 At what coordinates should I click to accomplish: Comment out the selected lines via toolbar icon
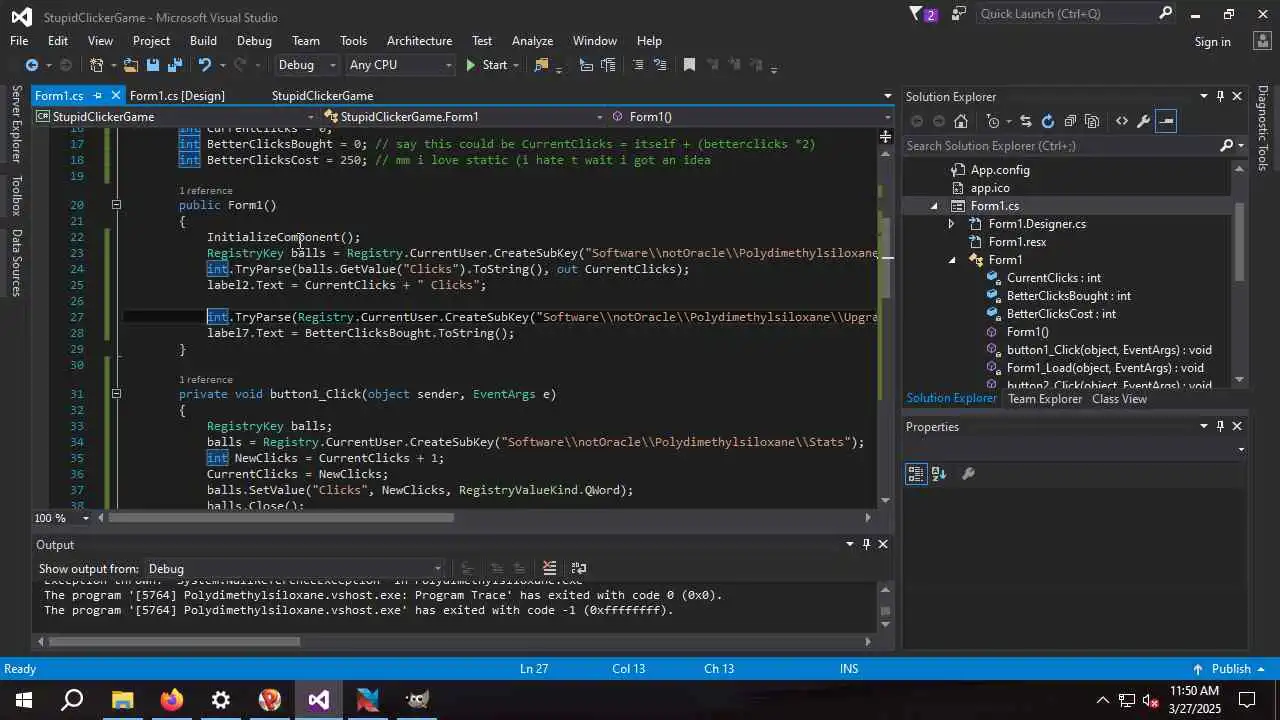(x=638, y=65)
